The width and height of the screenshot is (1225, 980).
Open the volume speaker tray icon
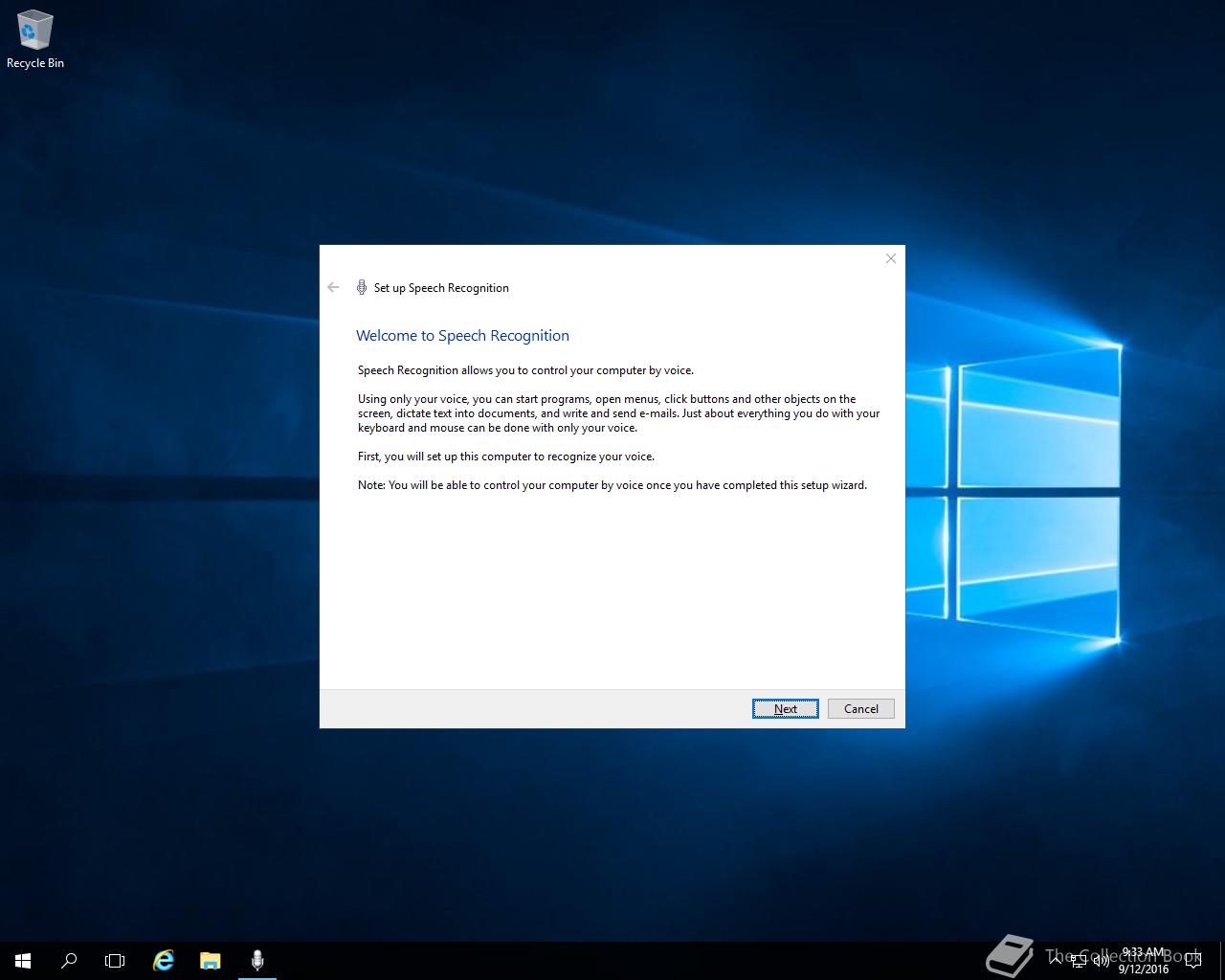[x=1101, y=960]
